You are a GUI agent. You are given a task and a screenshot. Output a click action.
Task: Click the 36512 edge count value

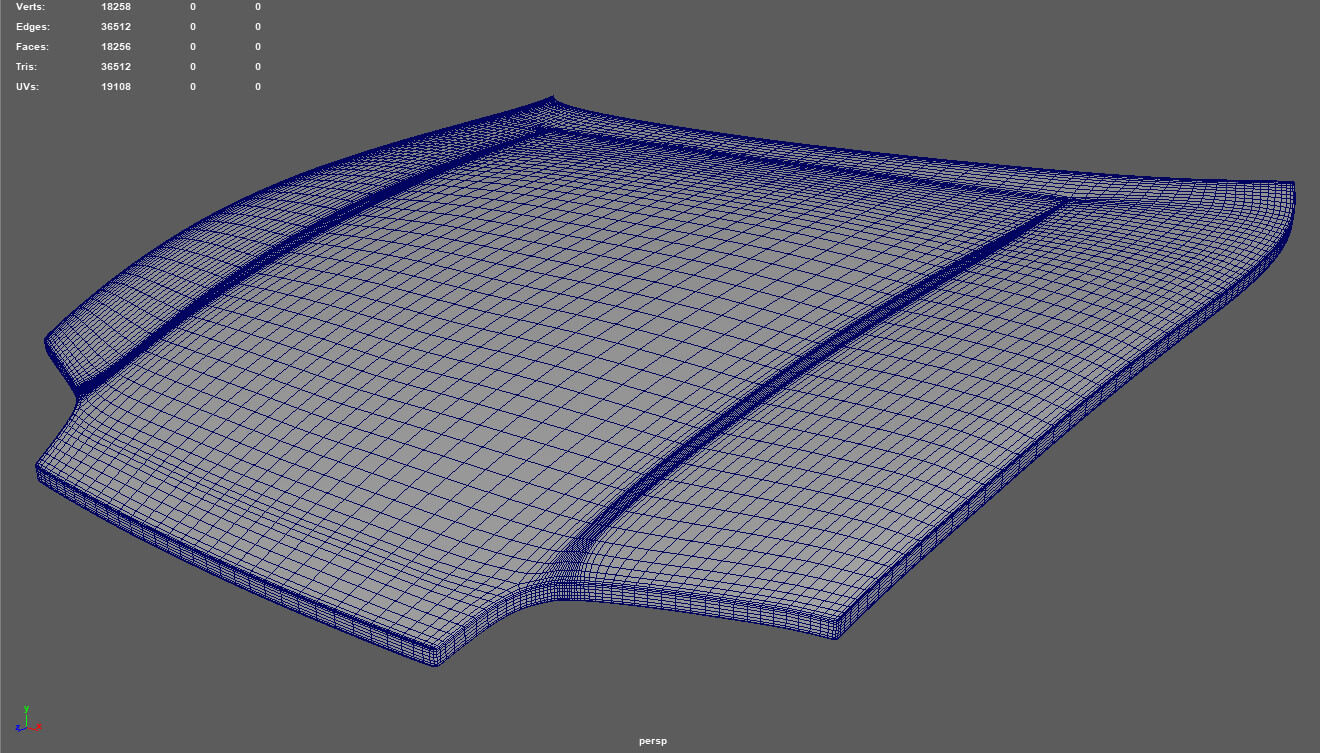tap(116, 27)
